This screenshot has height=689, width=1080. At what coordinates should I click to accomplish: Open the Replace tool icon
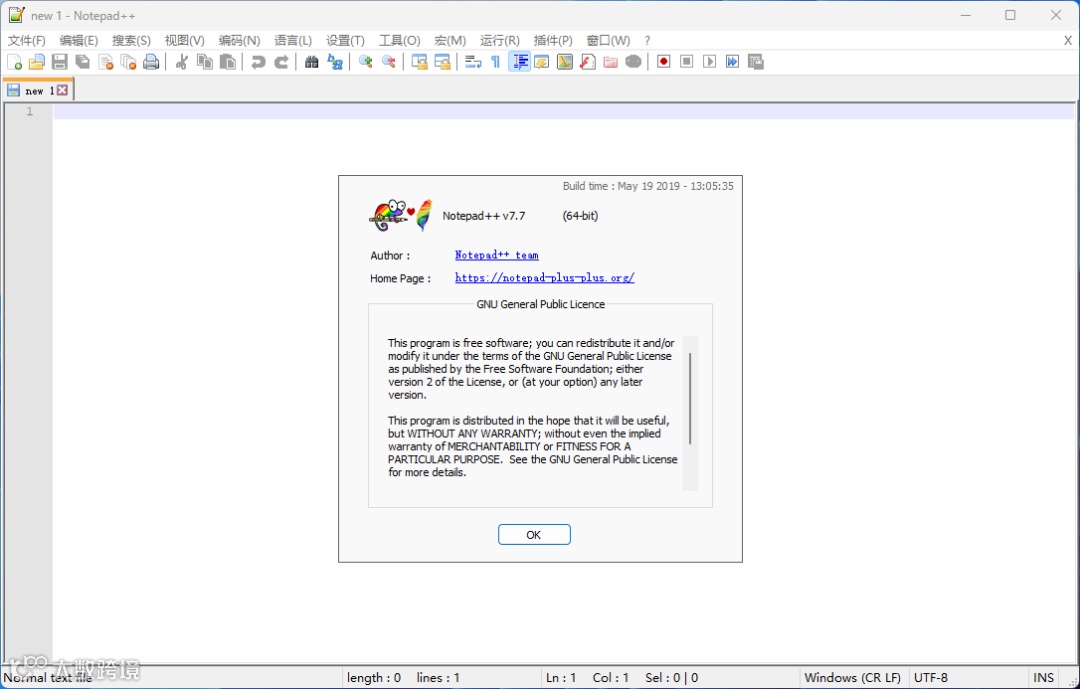pos(335,62)
